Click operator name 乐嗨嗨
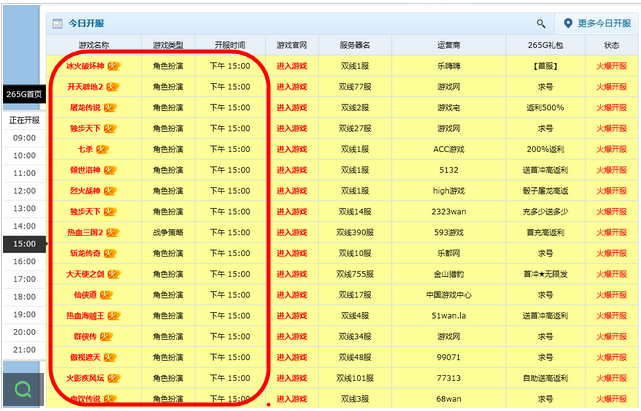641x411 pixels. 448,66
